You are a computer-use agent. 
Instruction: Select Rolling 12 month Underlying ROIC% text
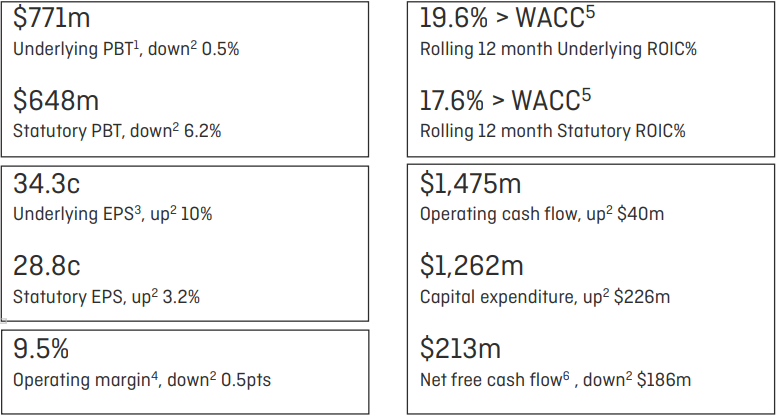(558, 48)
